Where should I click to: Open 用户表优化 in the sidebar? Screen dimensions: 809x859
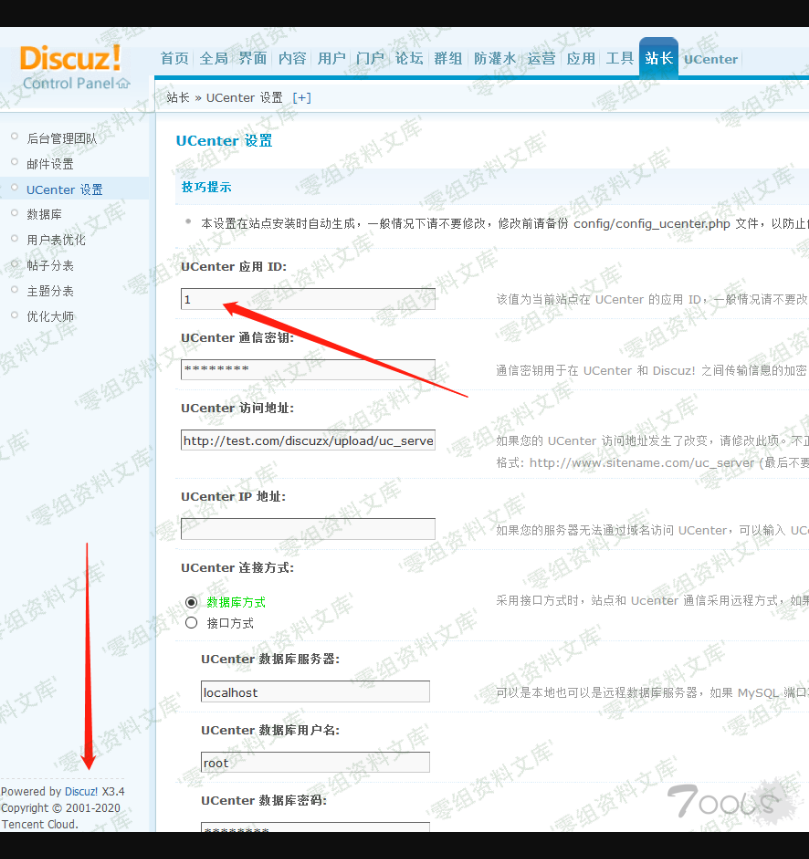click(56, 240)
